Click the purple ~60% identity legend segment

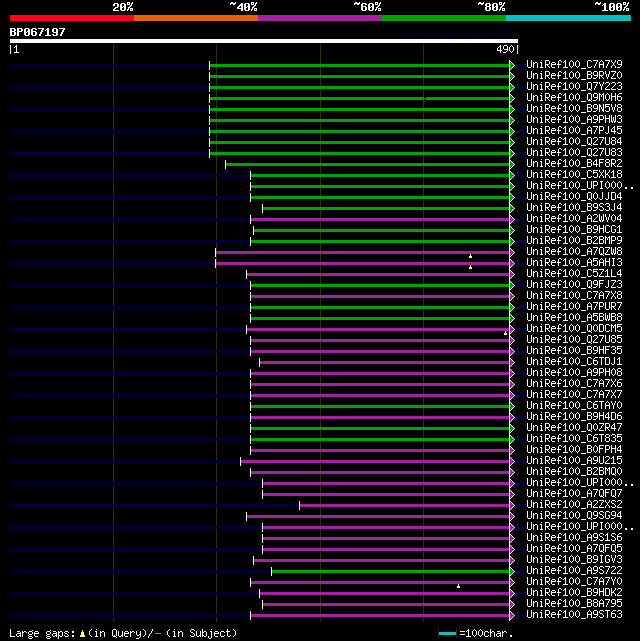click(320, 18)
